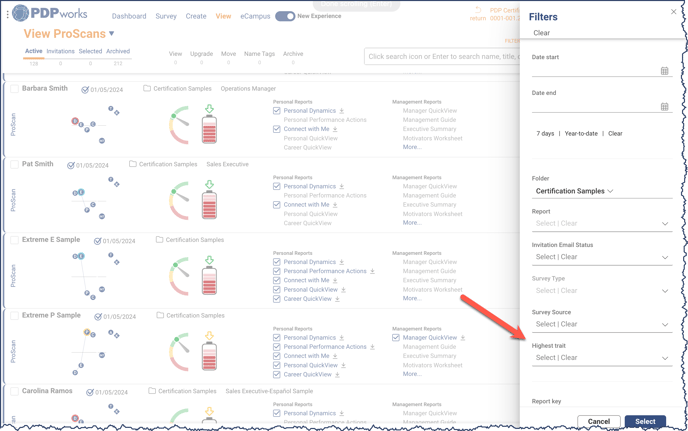Open the Survey menu
The image size is (688, 431).
(166, 16)
